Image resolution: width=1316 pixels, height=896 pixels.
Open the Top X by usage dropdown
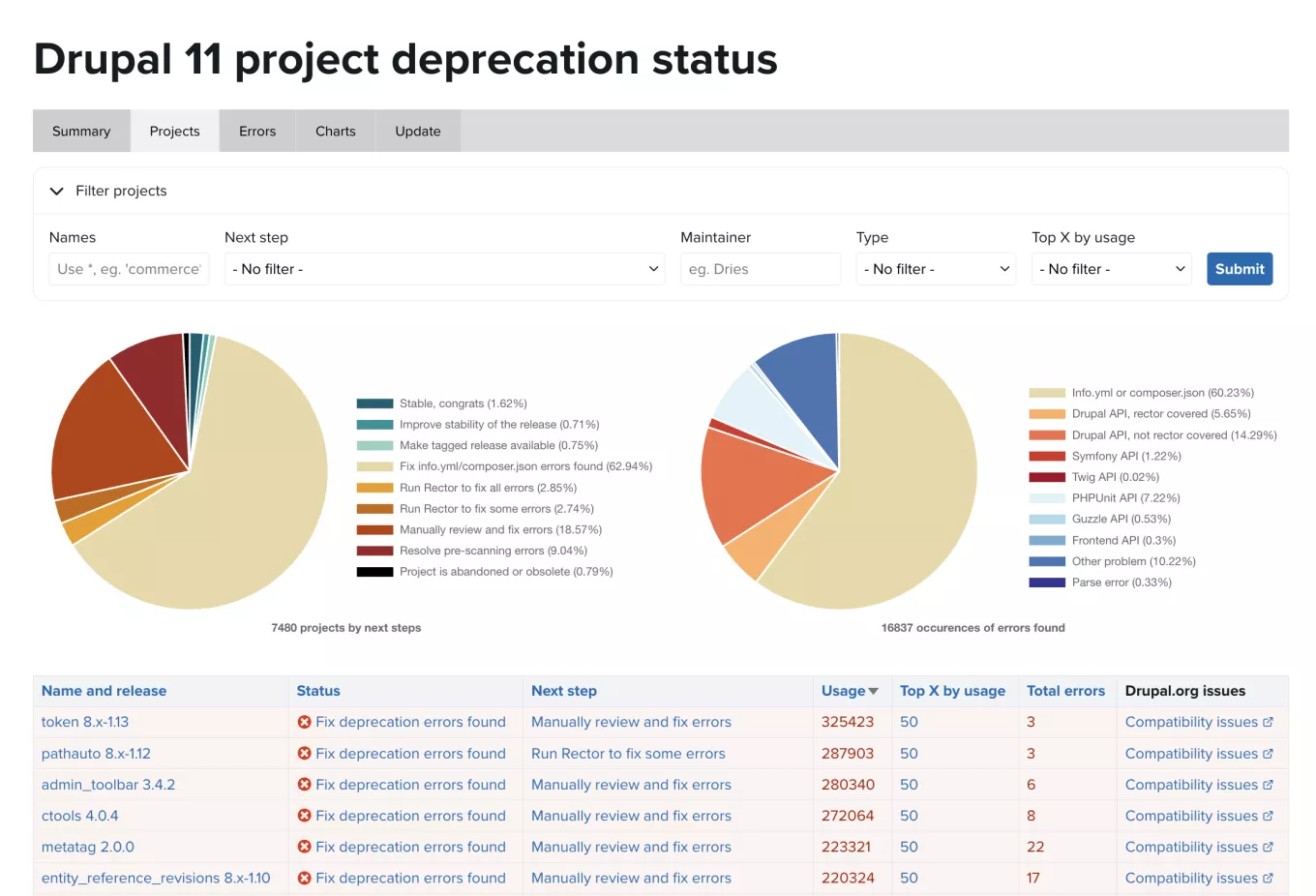(x=1111, y=269)
